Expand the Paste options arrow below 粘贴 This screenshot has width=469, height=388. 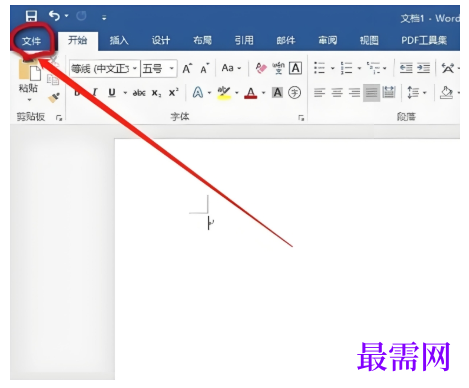[29, 100]
